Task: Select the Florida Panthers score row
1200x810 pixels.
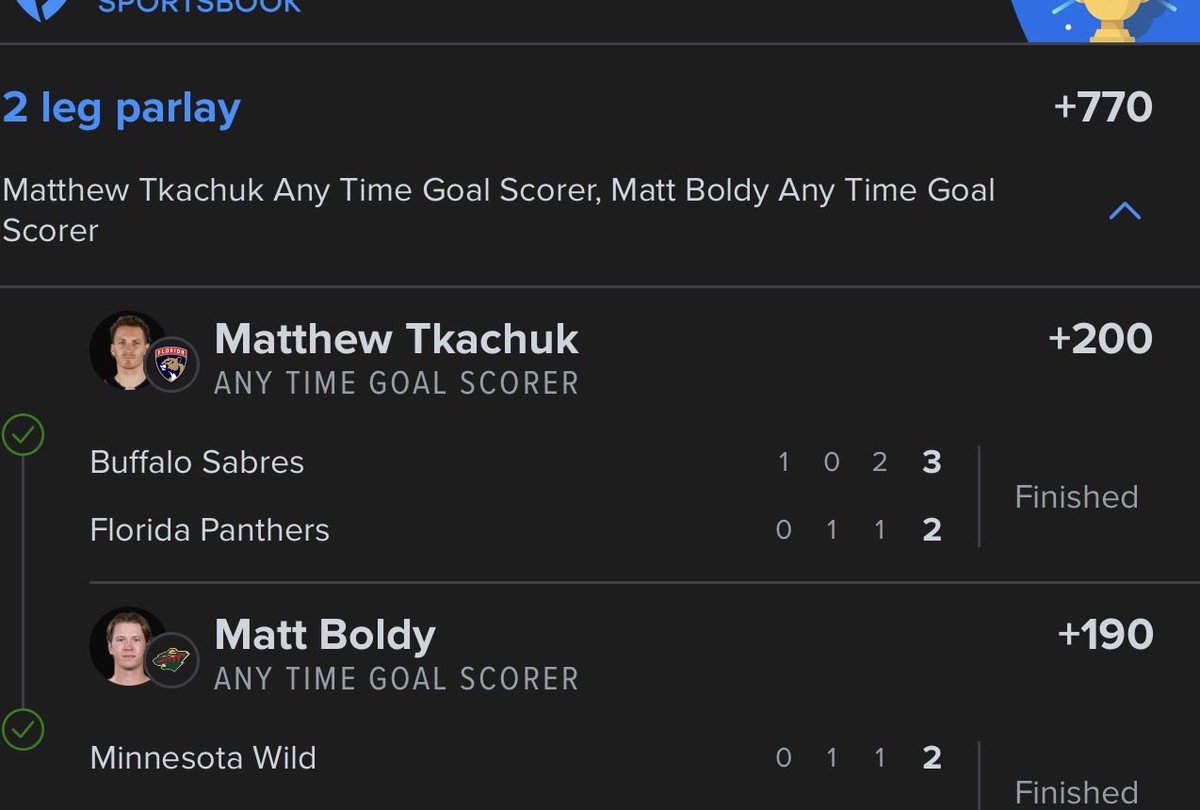Action: pos(516,529)
